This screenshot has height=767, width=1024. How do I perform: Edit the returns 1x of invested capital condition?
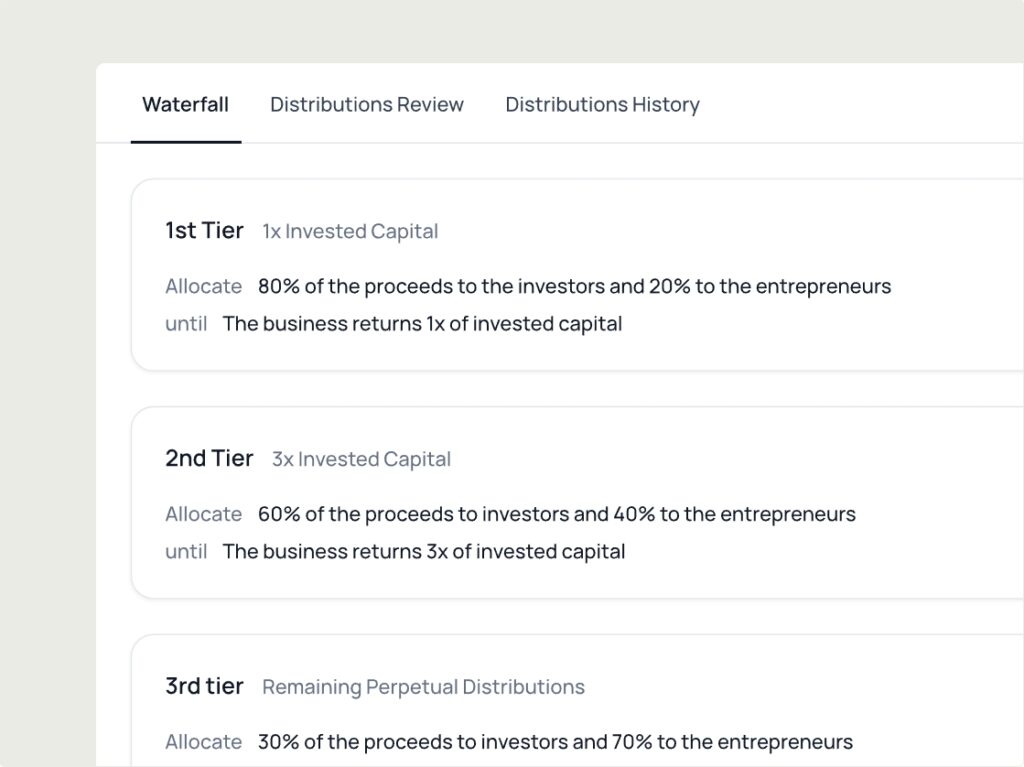click(x=422, y=324)
